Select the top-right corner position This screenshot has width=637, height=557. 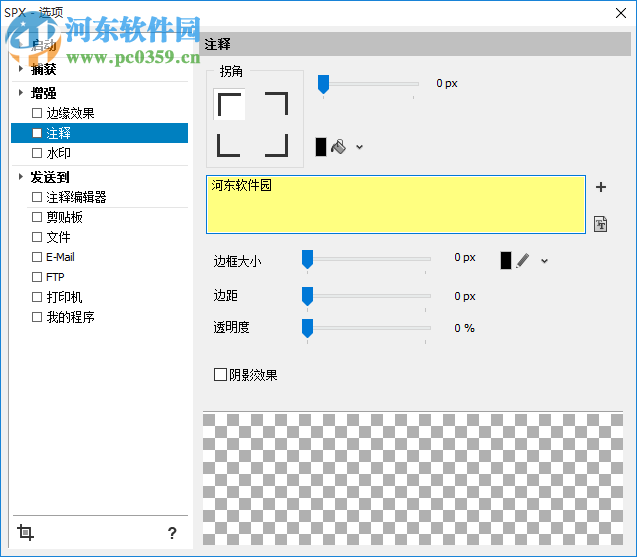pos(276,104)
